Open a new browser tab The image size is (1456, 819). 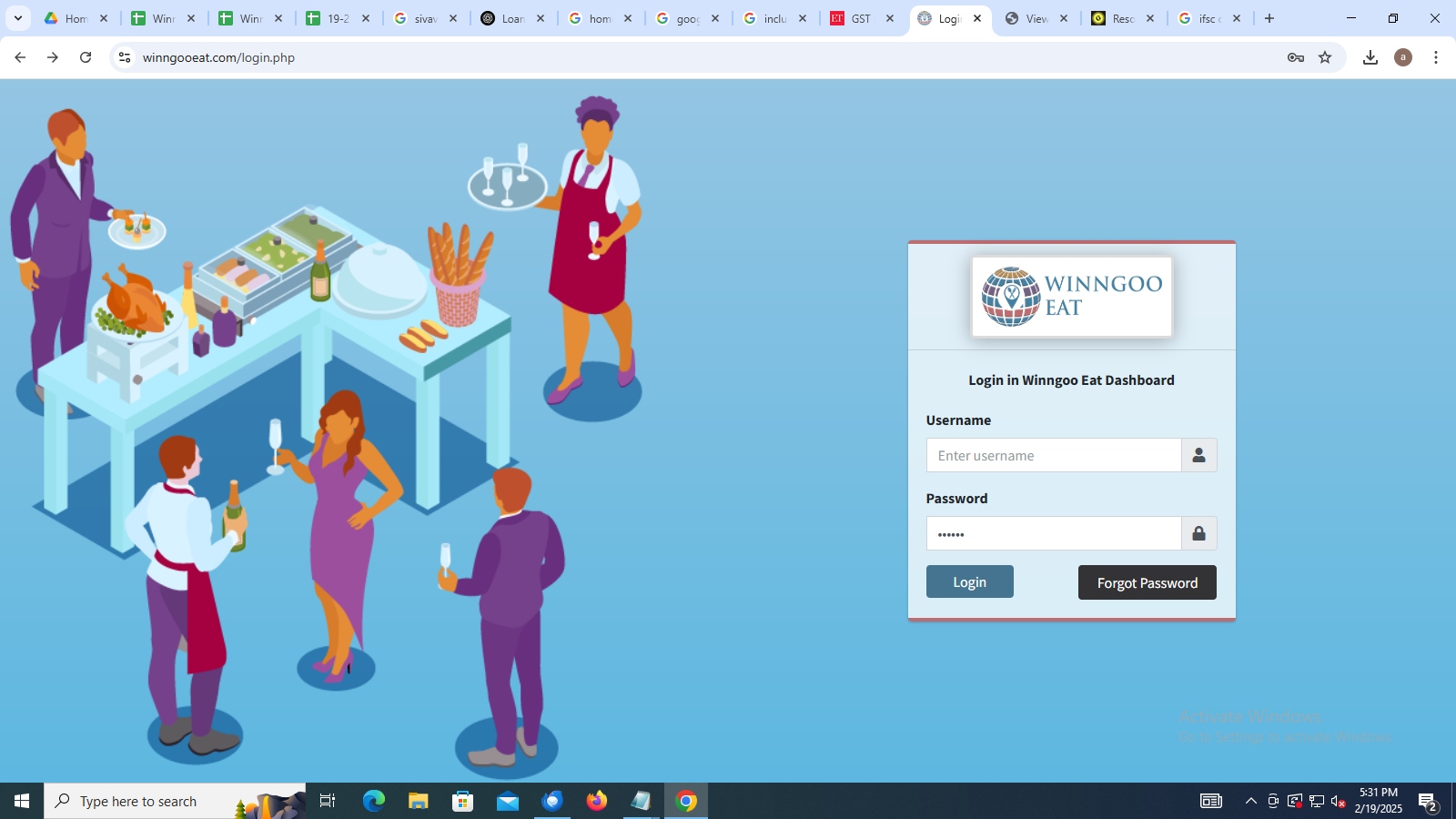pos(1269,18)
